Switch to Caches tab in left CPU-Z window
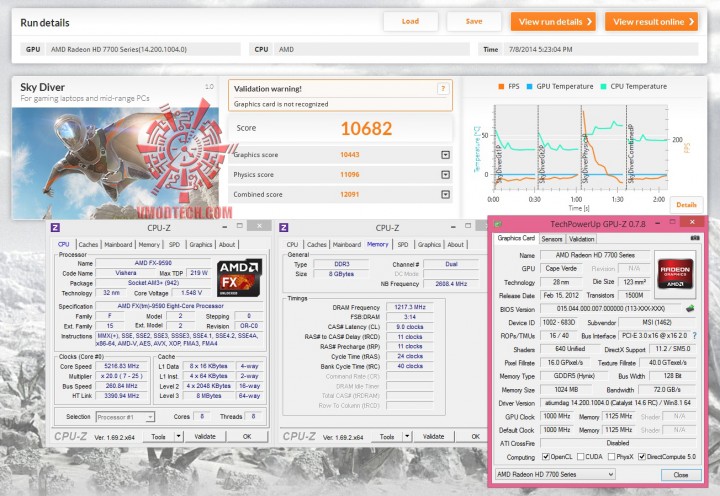Screen dimensions: 720x496 (x=88, y=244)
